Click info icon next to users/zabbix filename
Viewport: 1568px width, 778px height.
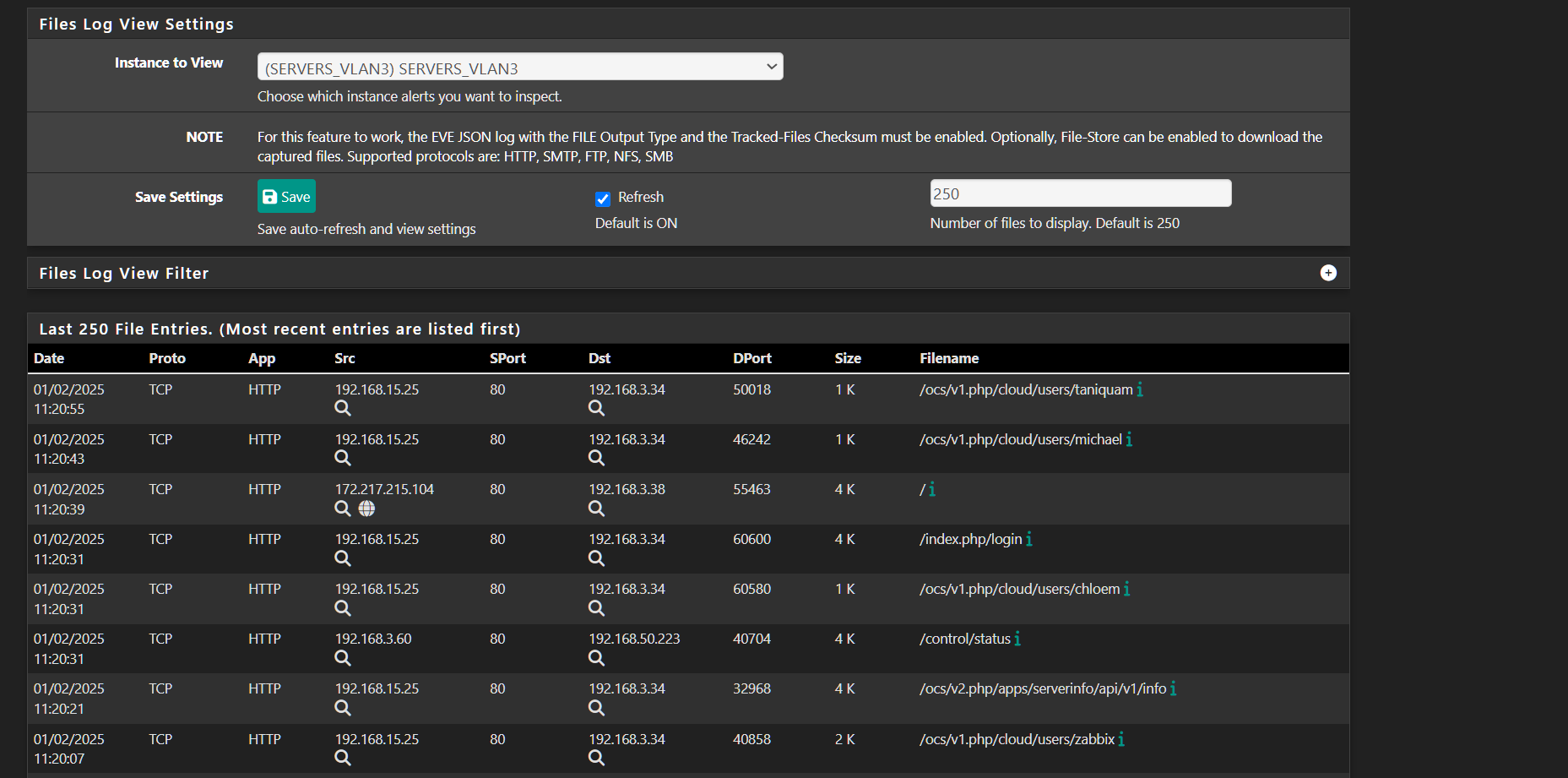click(1121, 739)
